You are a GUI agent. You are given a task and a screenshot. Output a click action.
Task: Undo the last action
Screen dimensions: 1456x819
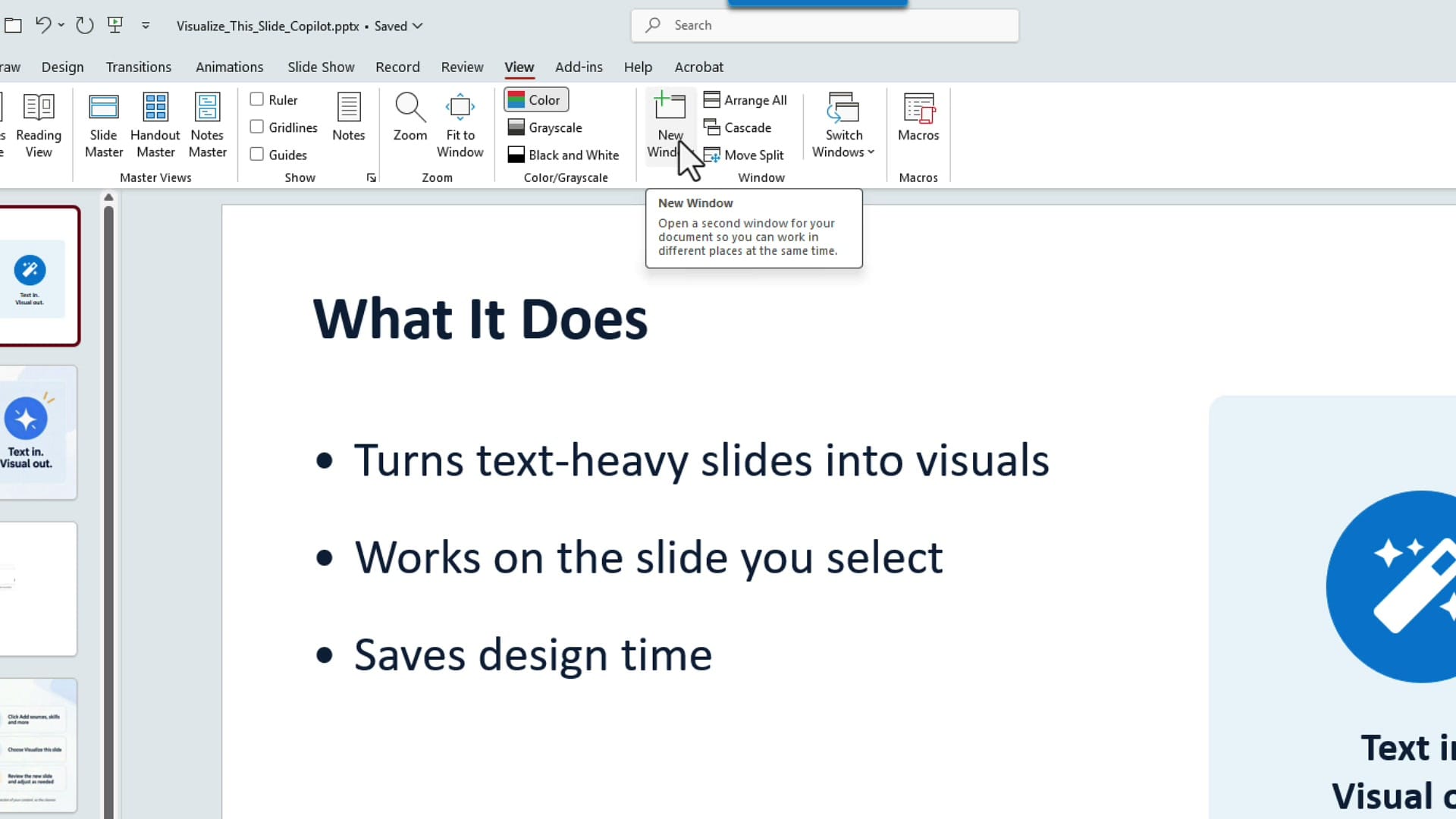tap(43, 25)
